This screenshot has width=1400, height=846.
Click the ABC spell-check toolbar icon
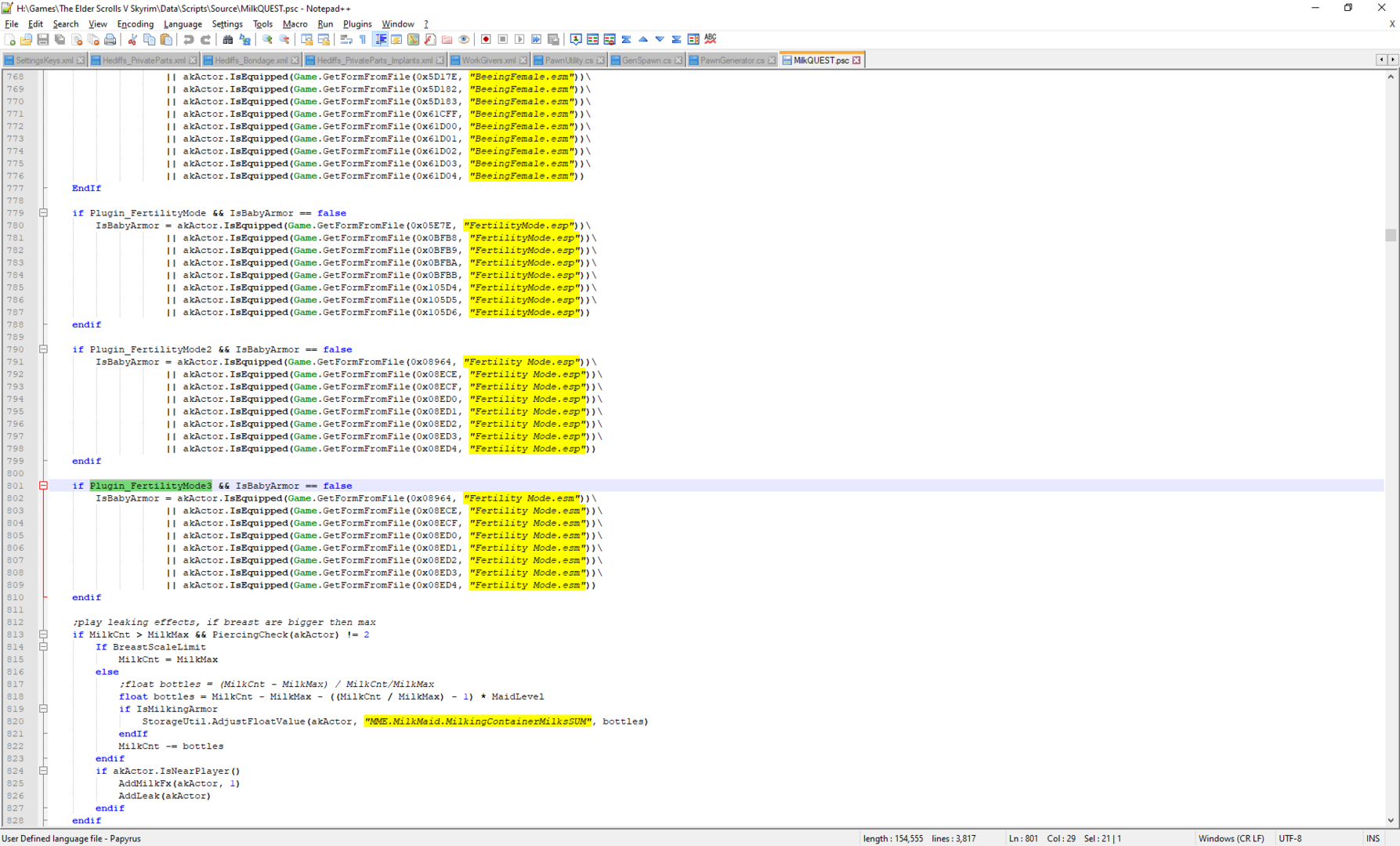pyautogui.click(x=711, y=39)
